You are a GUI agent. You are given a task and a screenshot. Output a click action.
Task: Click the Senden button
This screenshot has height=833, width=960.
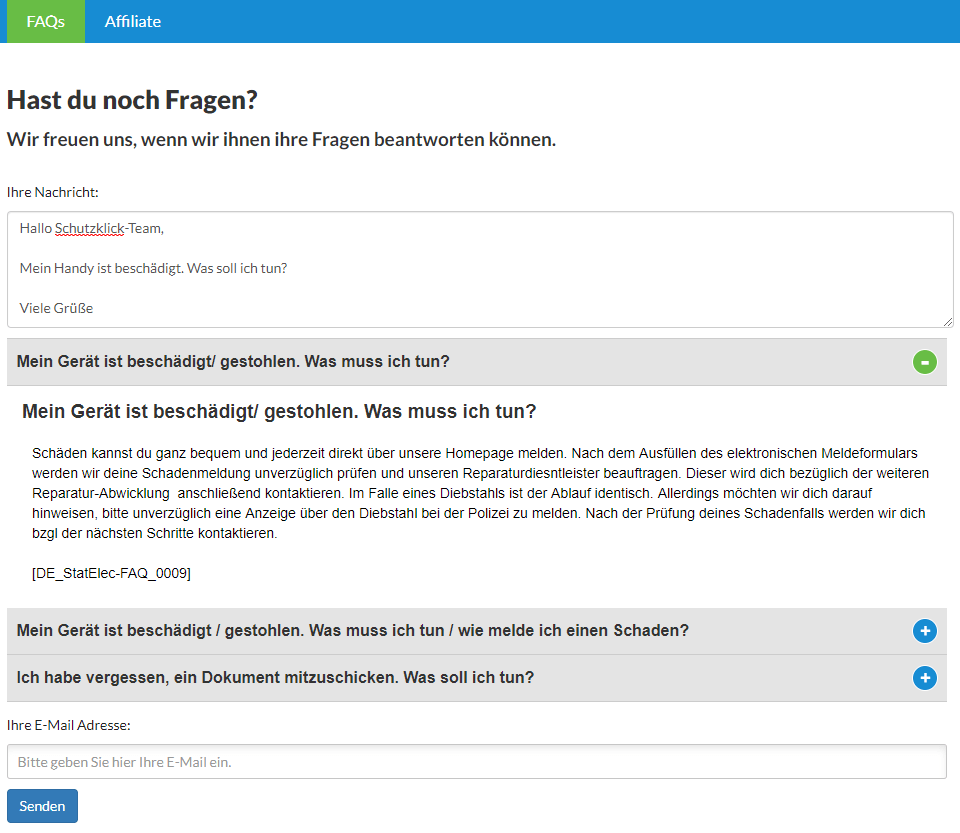42,806
